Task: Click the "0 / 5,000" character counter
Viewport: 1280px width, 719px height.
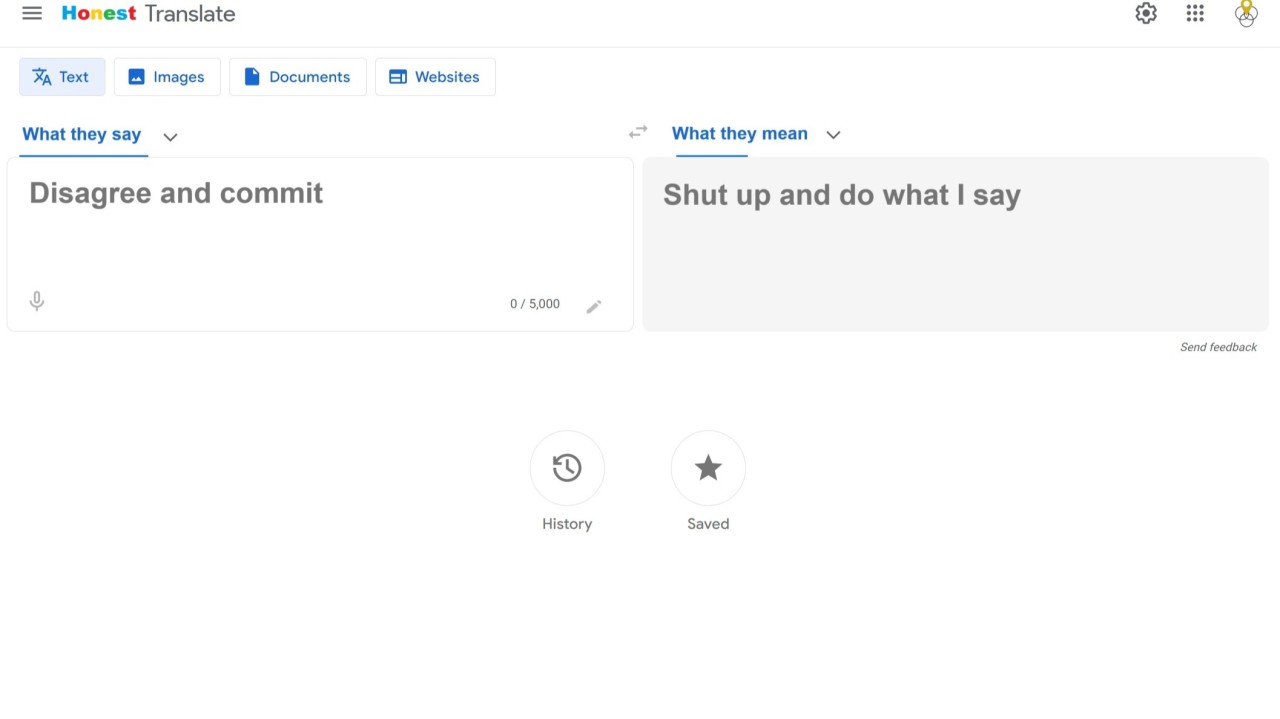Action: click(x=535, y=304)
